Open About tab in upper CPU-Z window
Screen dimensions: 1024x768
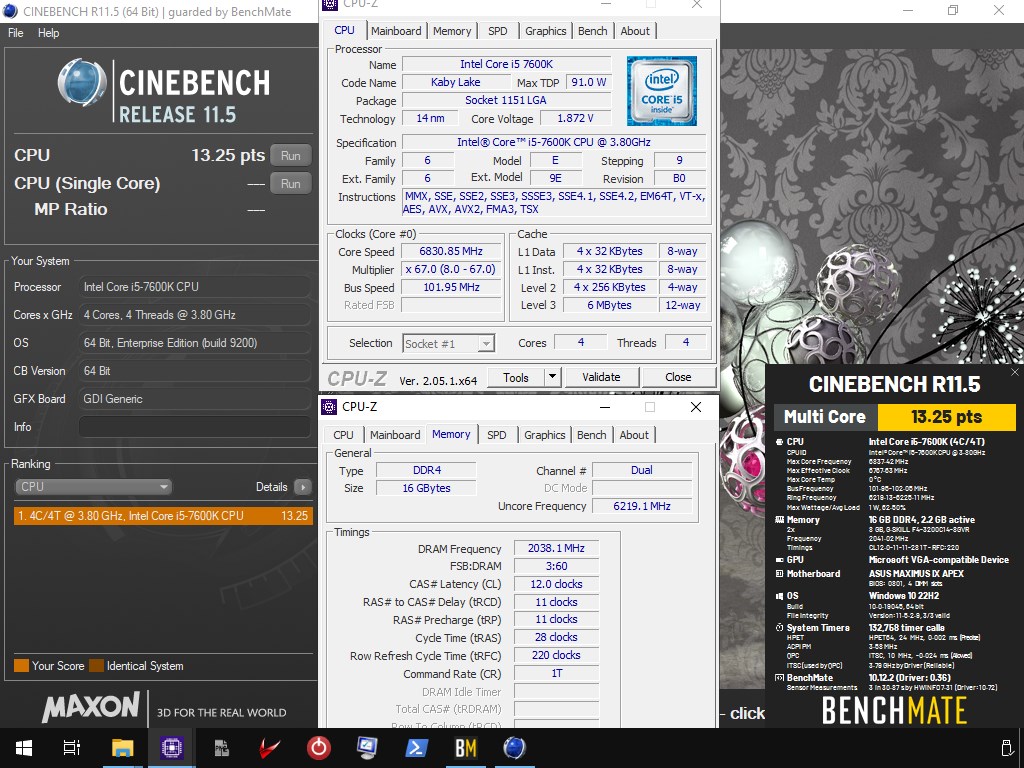635,31
